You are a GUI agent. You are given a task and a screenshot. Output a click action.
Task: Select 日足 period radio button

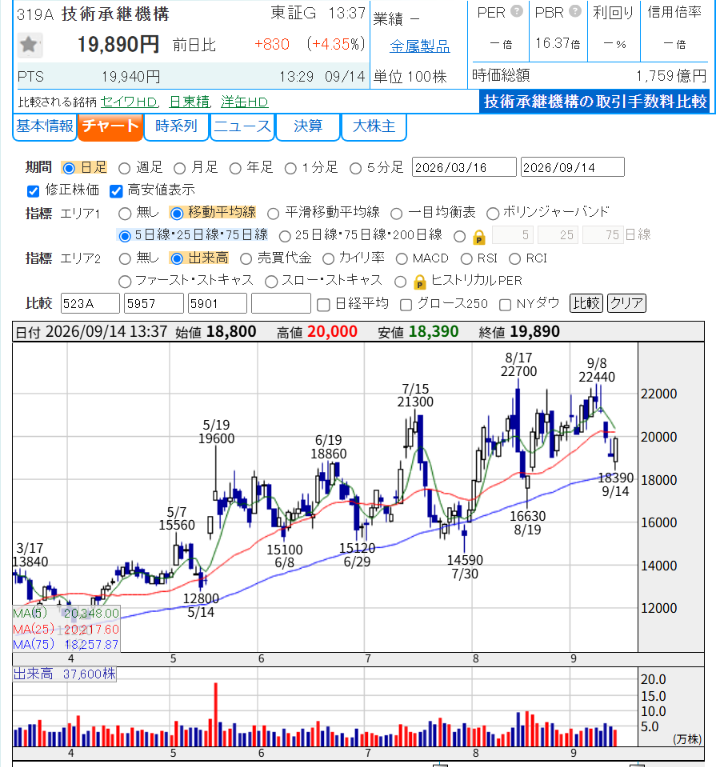coord(69,169)
